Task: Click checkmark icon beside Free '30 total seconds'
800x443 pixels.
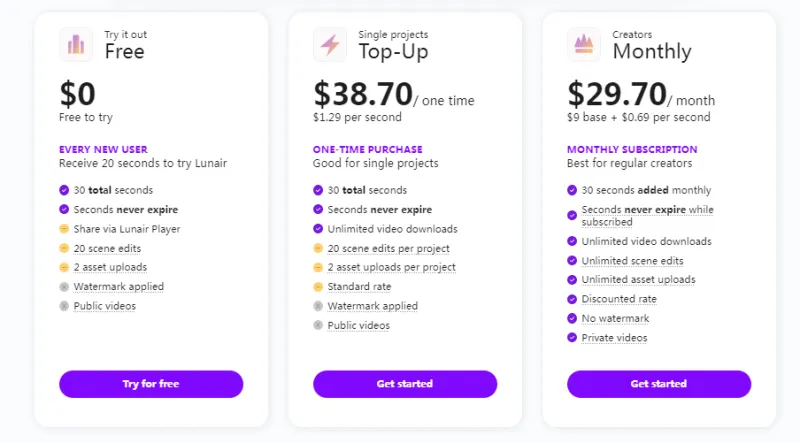Action: coord(64,190)
